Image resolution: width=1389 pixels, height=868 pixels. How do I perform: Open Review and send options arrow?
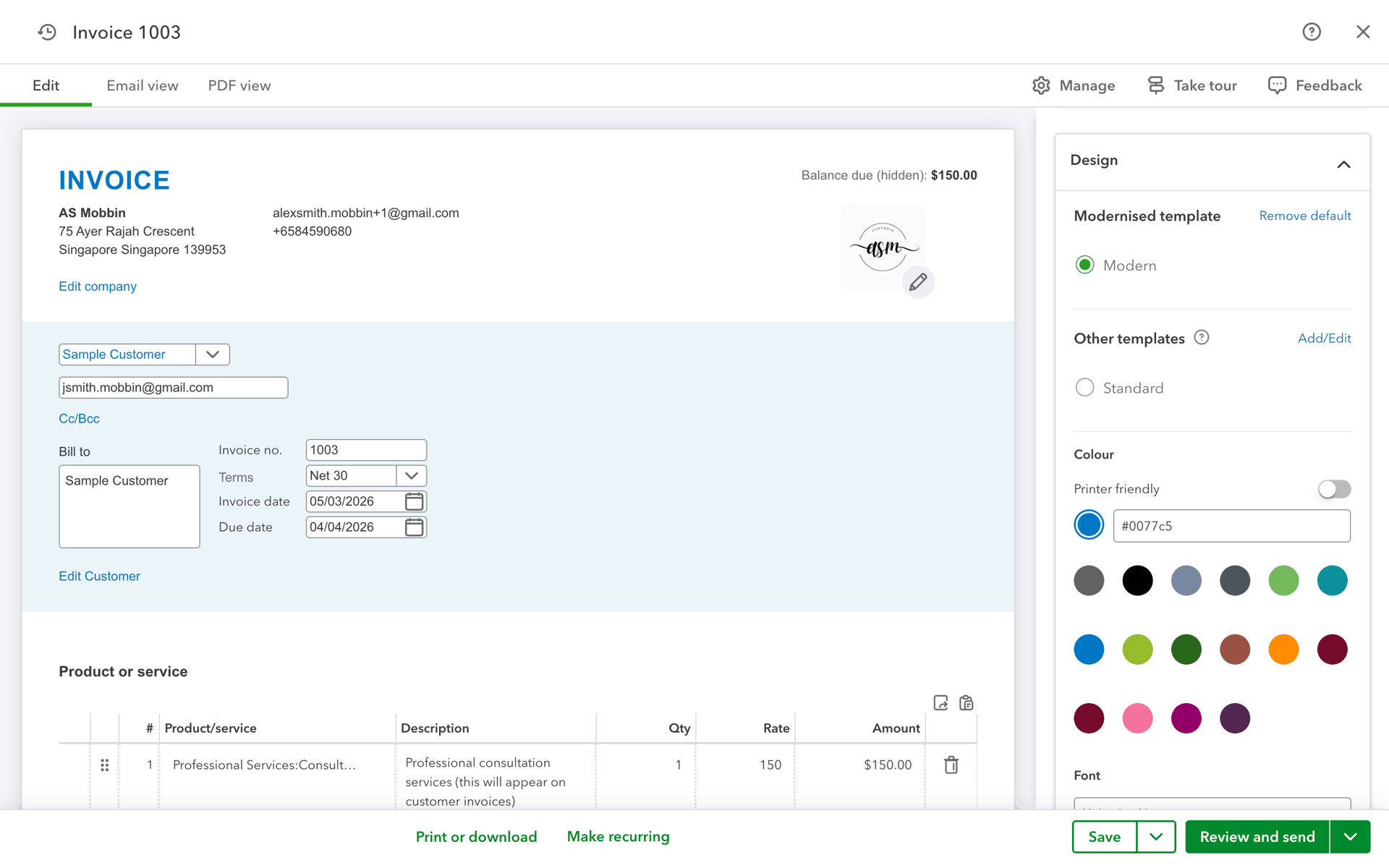(1350, 837)
